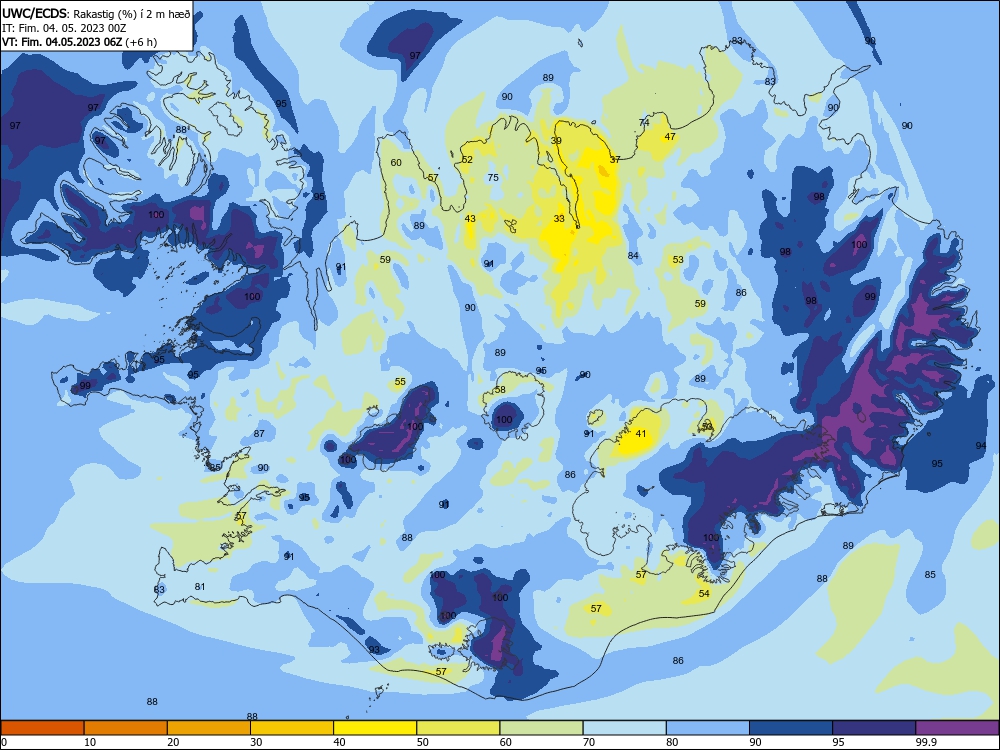Click the humidity value '39' on the map
This screenshot has width=1000, height=750.
tap(556, 141)
